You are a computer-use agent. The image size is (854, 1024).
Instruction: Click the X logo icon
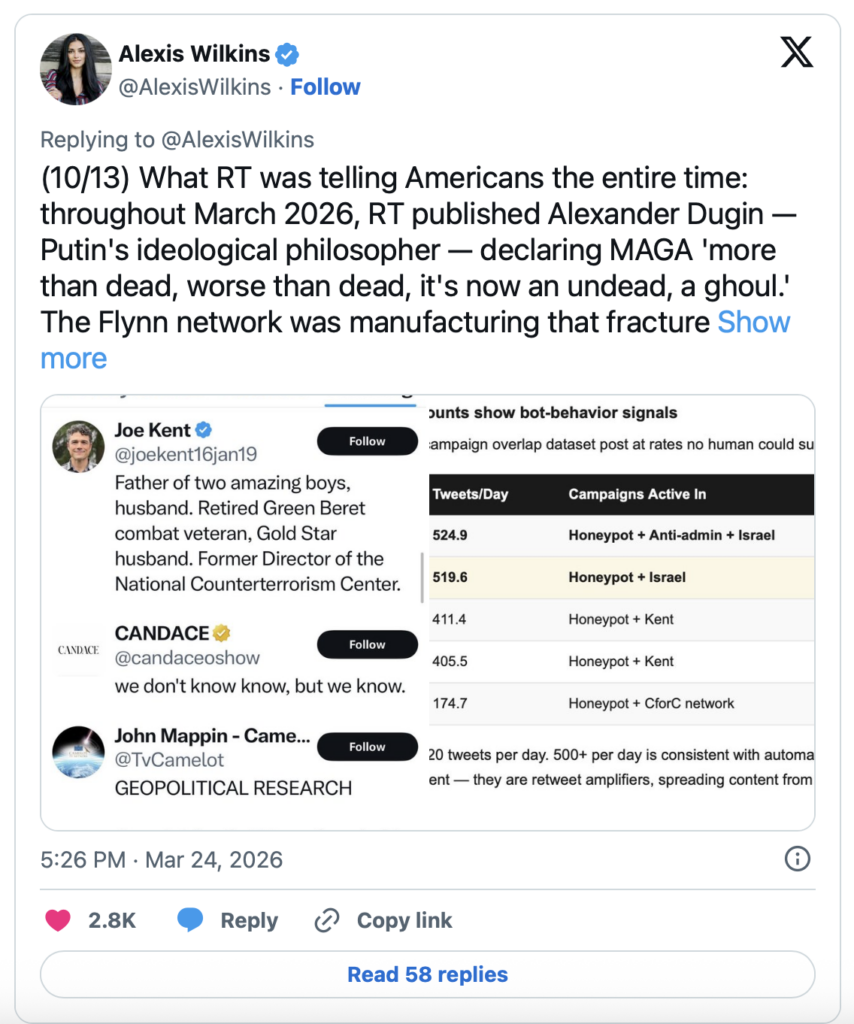796,51
